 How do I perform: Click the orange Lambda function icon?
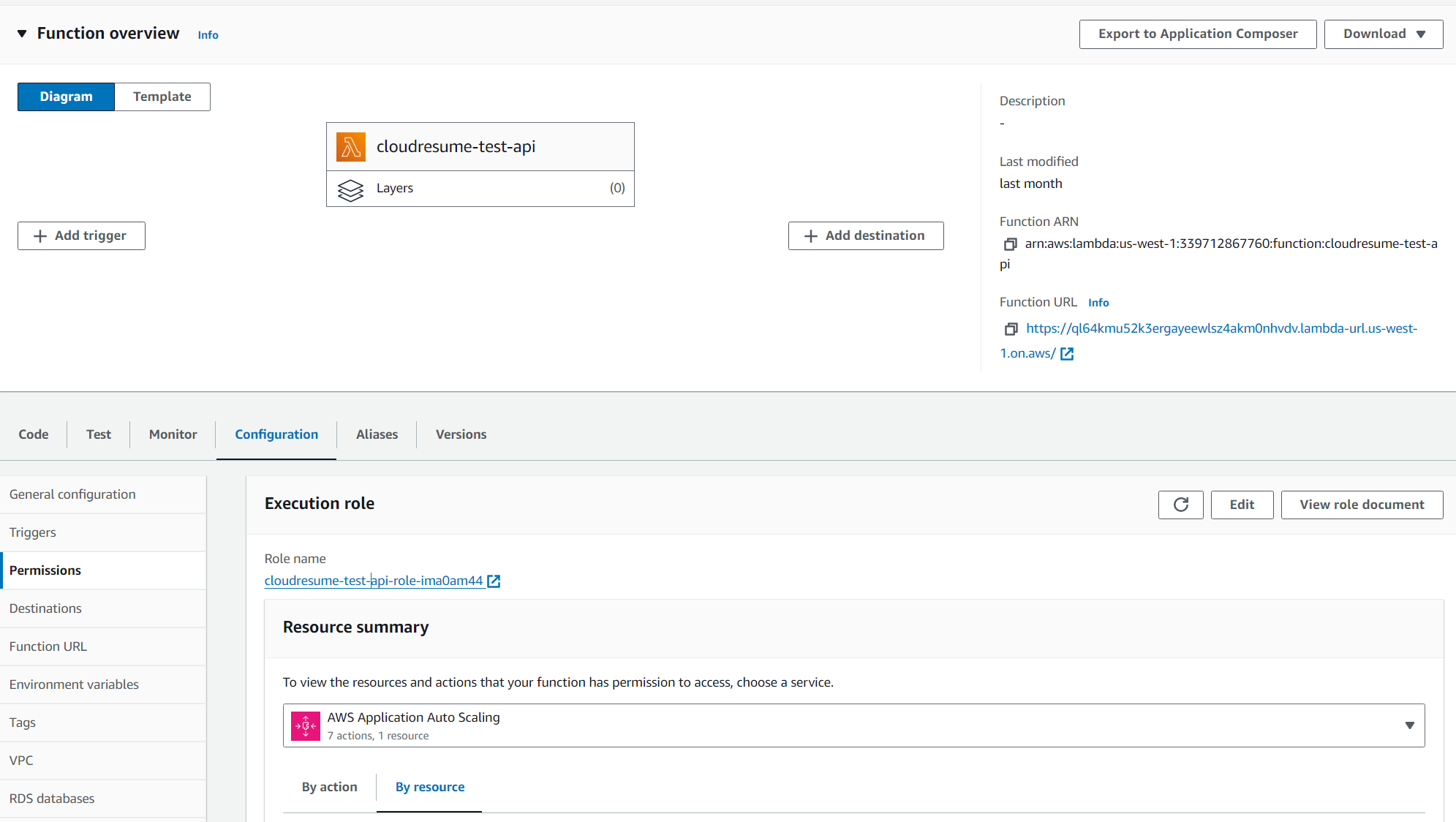pyautogui.click(x=351, y=147)
